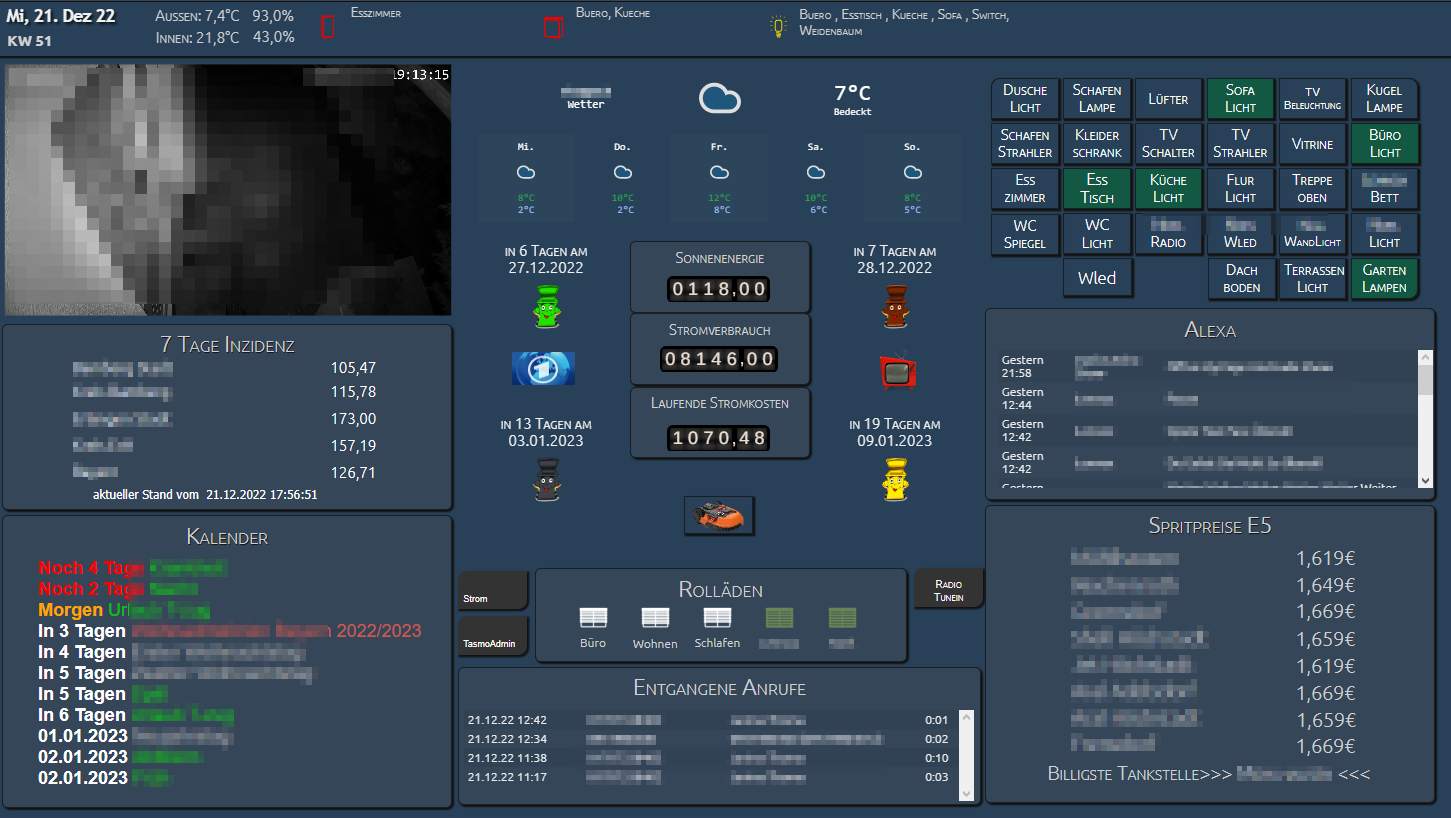This screenshot has width=1451, height=818.
Task: Click the Alexa list scrollbar down arrow
Action: [1425, 481]
